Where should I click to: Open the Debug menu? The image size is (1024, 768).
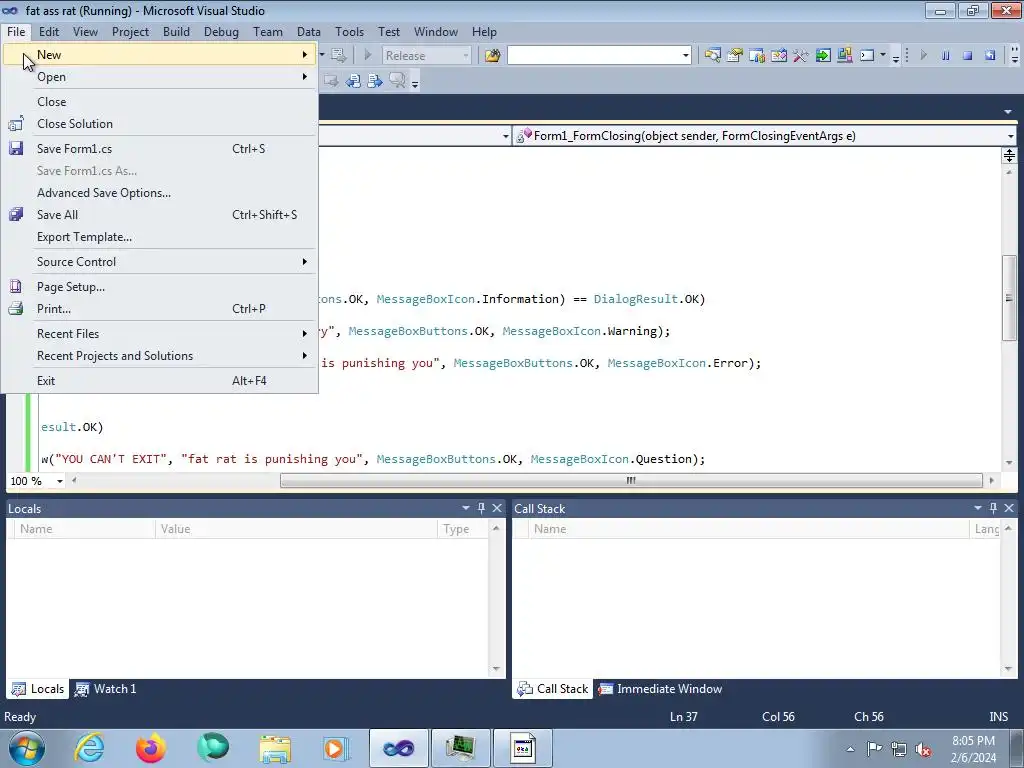point(221,32)
